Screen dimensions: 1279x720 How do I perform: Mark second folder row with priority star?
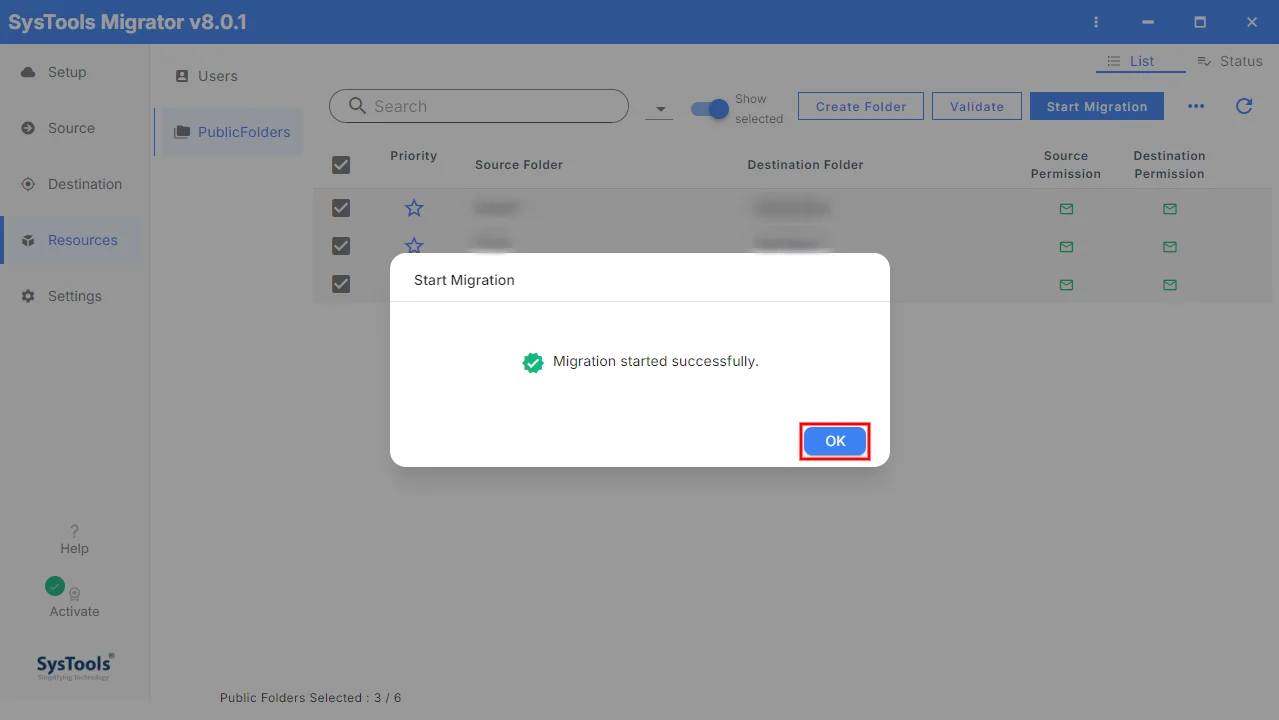[414, 246]
